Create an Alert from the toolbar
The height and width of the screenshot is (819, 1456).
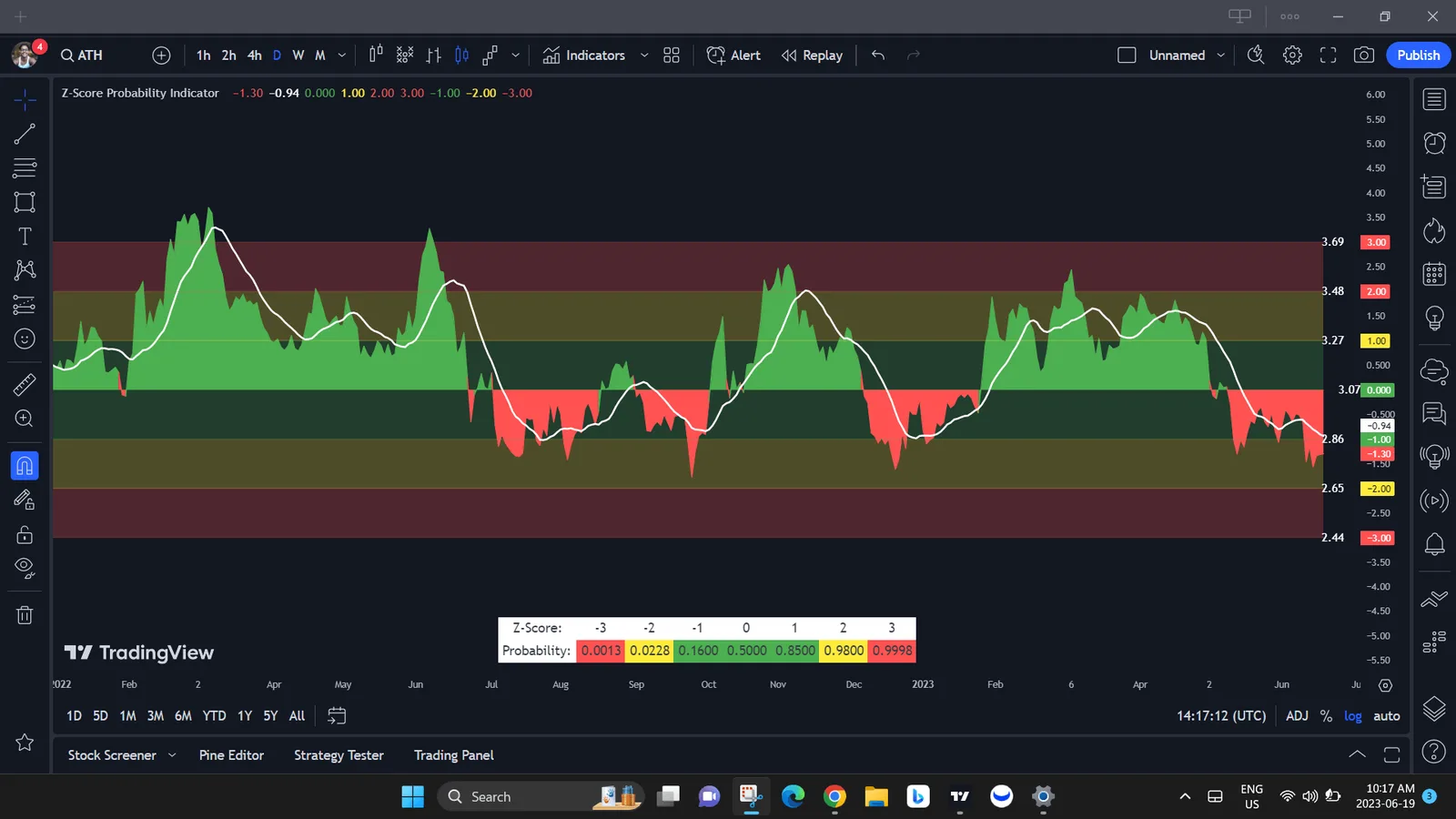[733, 56]
